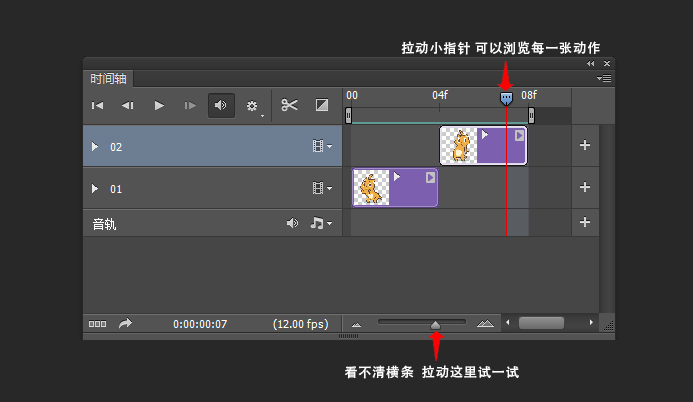Close the timeline panel
The width and height of the screenshot is (693, 402).
pos(607,64)
